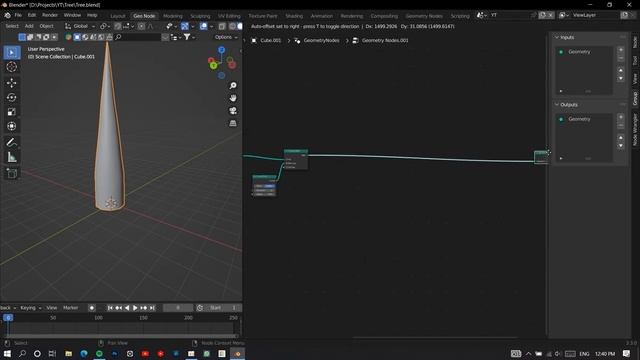Toggle viewport overlays display
This screenshot has height=360, width=640.
tap(203, 26)
